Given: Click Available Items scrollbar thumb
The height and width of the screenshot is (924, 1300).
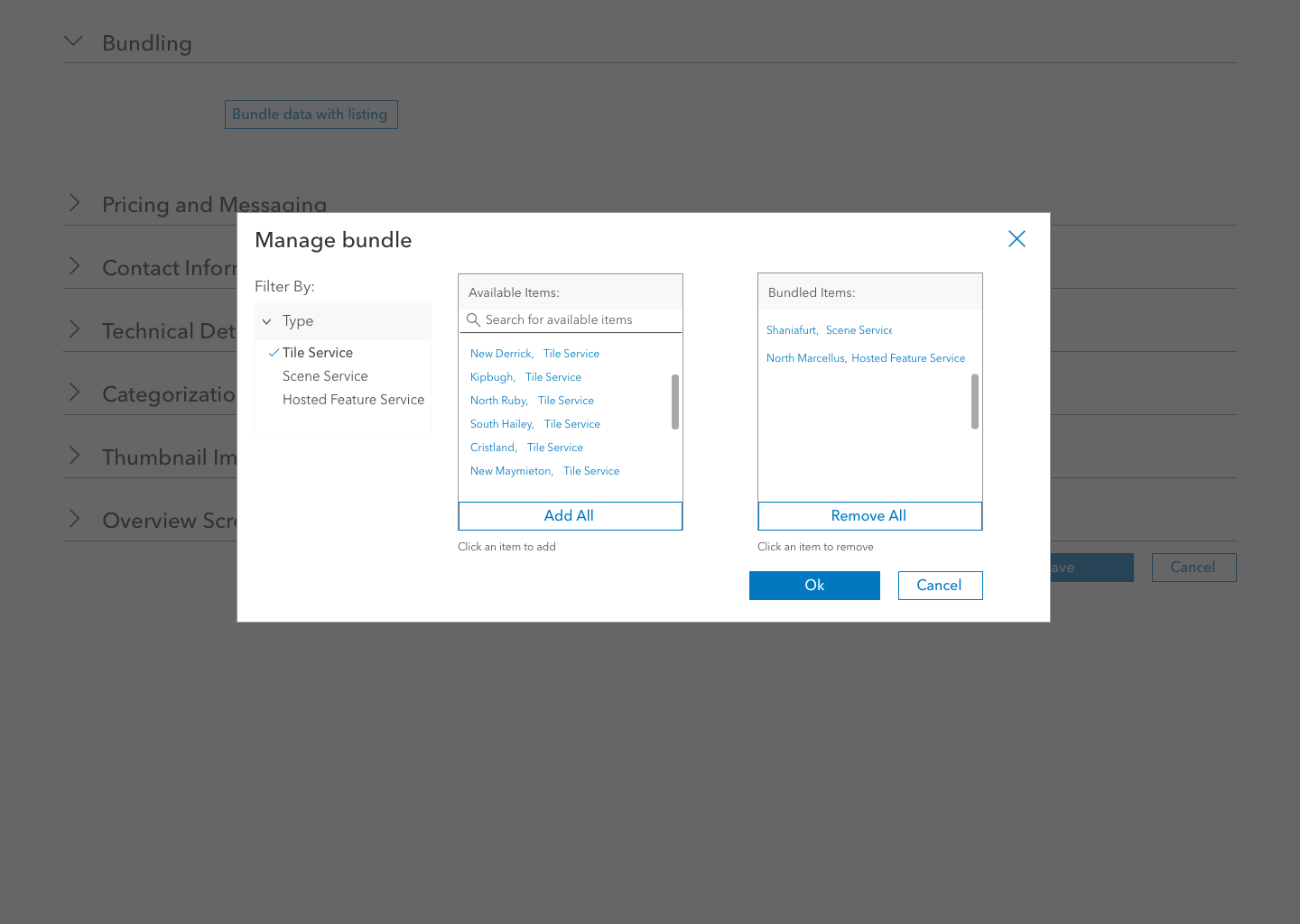Looking at the screenshot, I should pos(675,402).
